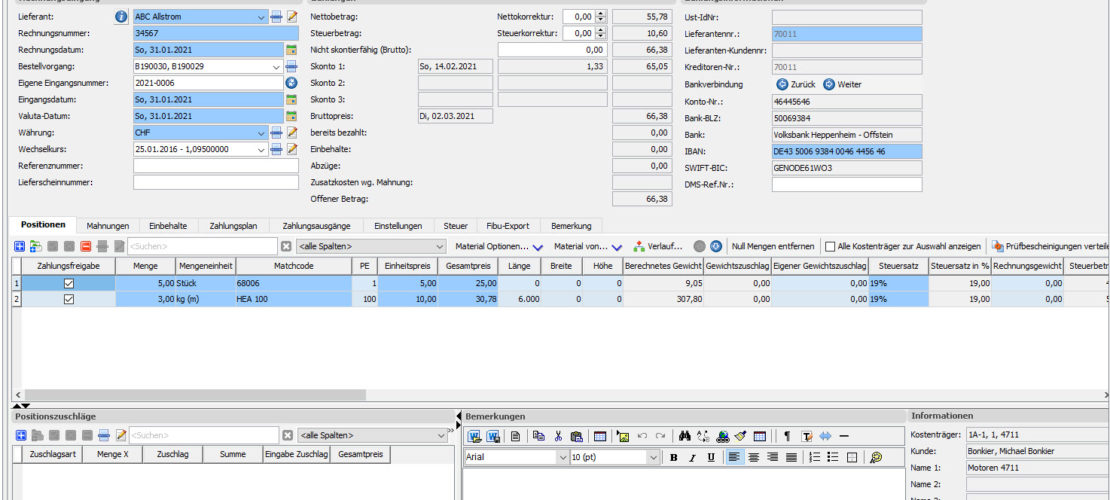1110x500 pixels.
Task: Click the blue info icon next to Lieferant
Action: coord(121,16)
